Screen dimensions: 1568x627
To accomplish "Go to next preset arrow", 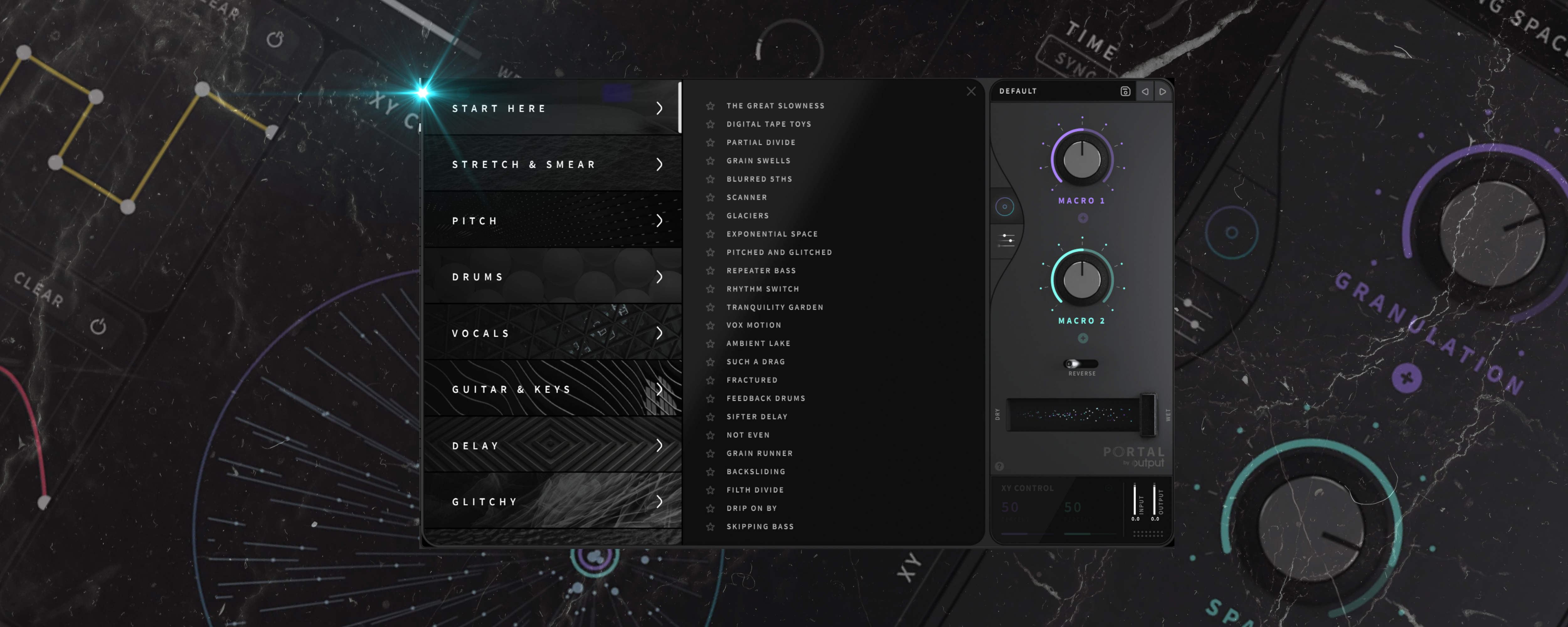I will pyautogui.click(x=1163, y=91).
